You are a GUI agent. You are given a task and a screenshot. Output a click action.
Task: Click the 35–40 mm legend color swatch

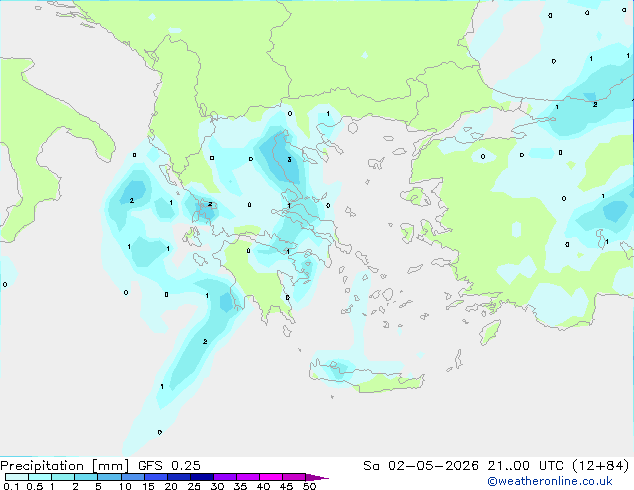point(248,477)
